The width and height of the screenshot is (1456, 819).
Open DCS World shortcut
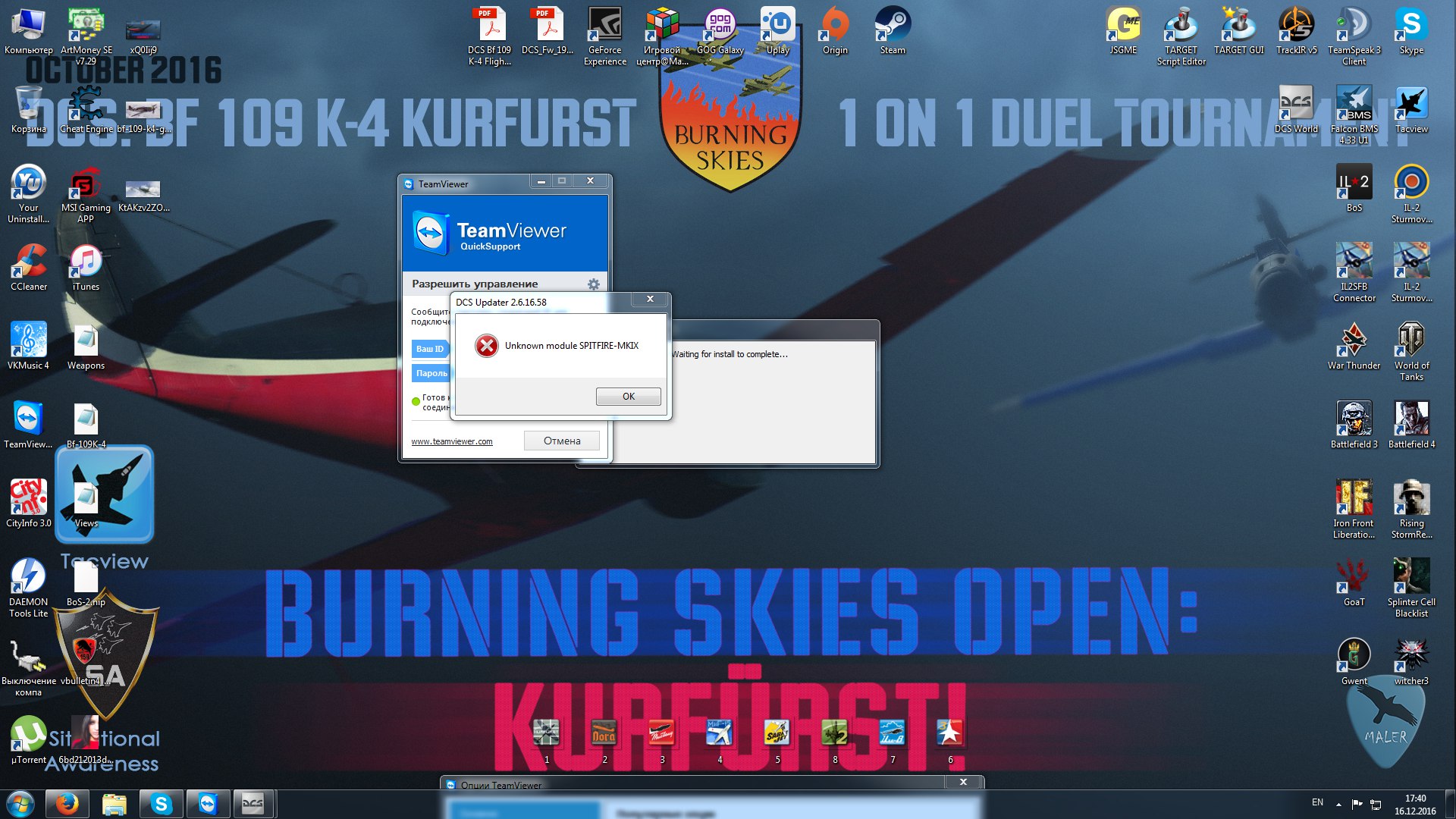point(1296,110)
